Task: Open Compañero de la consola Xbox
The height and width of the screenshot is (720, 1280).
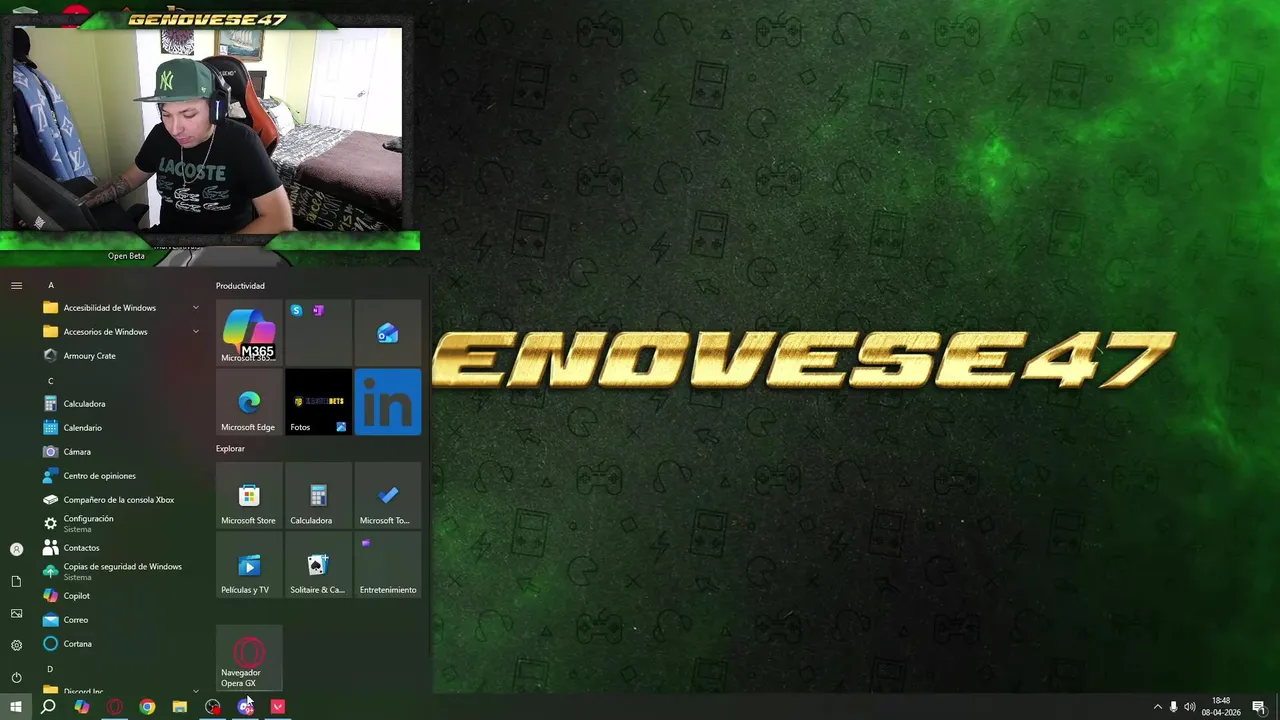Action: pos(121,500)
